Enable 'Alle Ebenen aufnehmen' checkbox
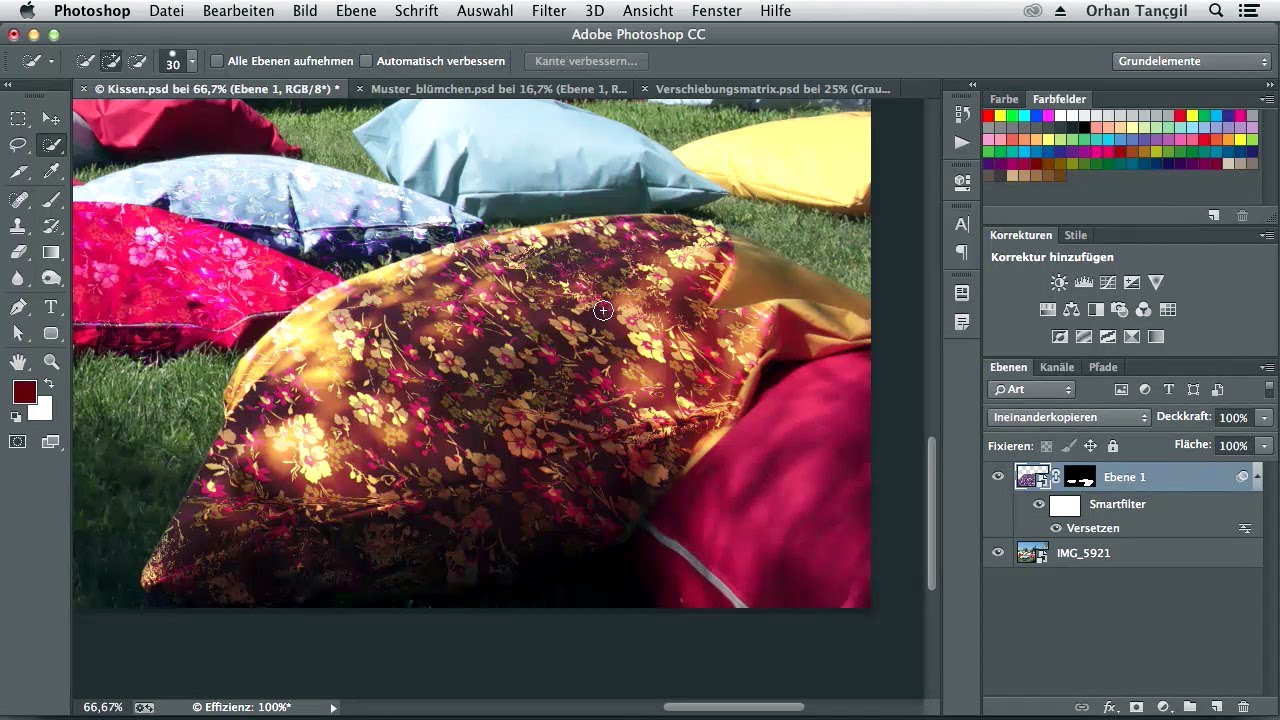The width and height of the screenshot is (1280, 720). [217, 61]
